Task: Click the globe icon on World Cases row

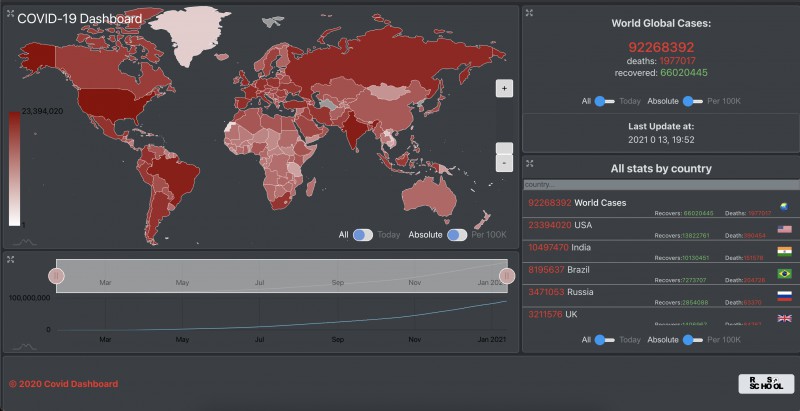Action: 784,207
